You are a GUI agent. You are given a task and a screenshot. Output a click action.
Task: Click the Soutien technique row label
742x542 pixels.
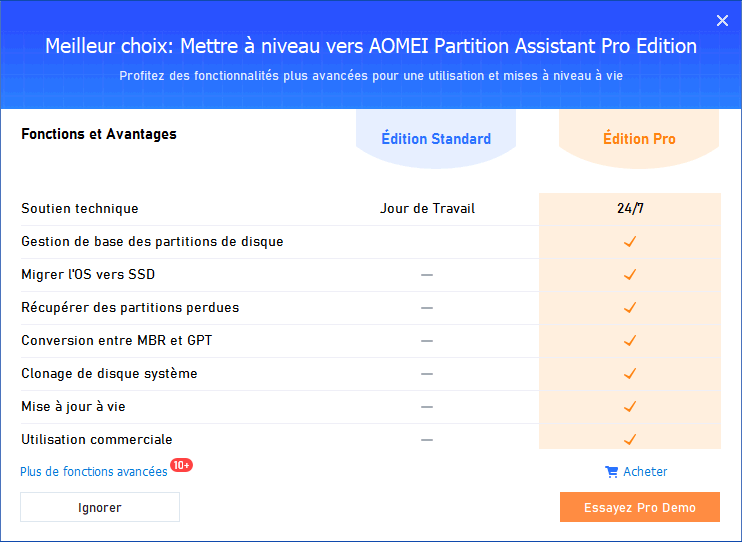(80, 209)
